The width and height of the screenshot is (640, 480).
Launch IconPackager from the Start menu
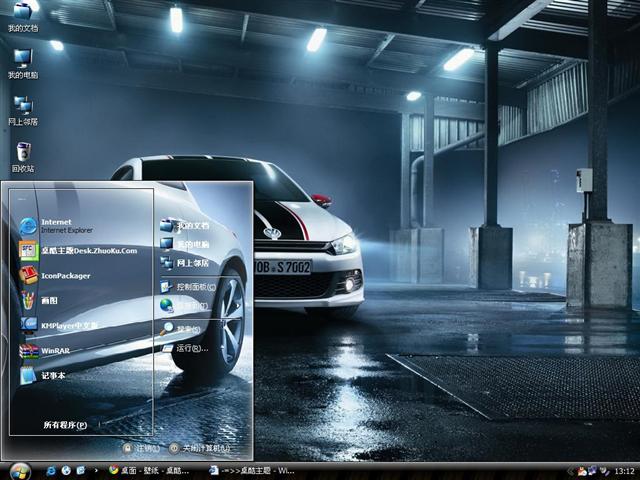pyautogui.click(x=60, y=275)
